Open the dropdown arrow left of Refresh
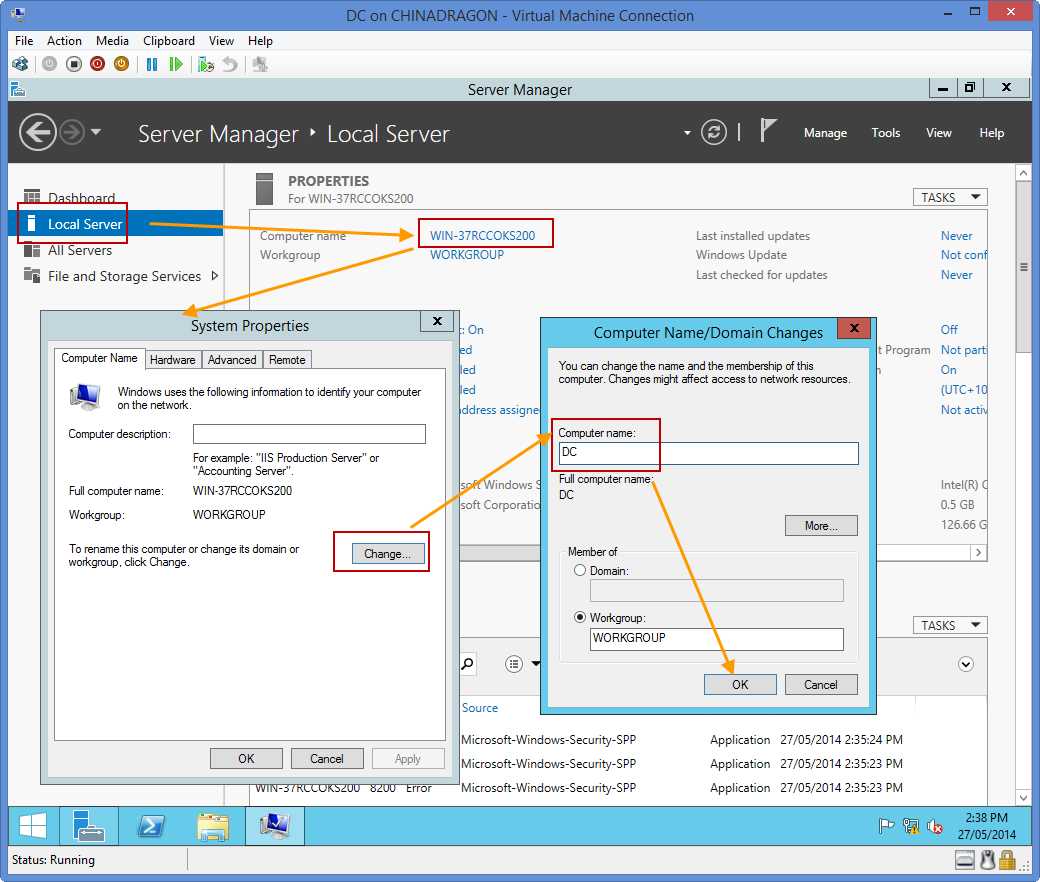 687,133
